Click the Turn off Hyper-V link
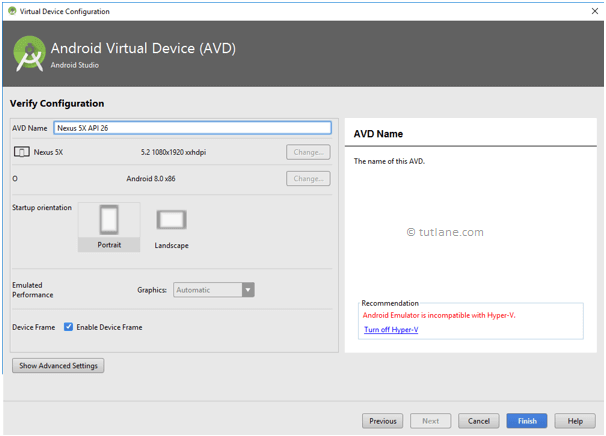This screenshot has width=606, height=436. click(x=391, y=329)
